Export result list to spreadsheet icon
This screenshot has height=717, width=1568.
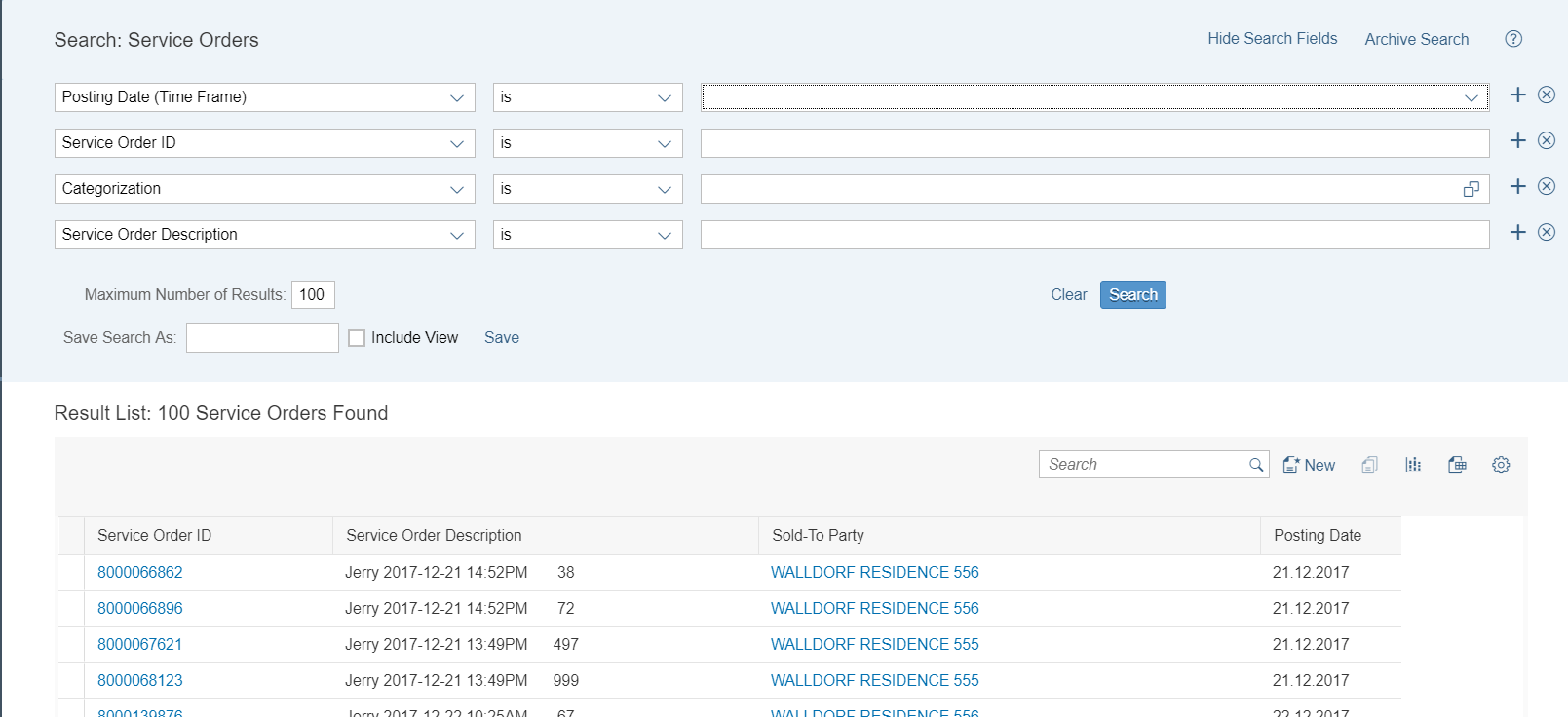(x=1457, y=465)
